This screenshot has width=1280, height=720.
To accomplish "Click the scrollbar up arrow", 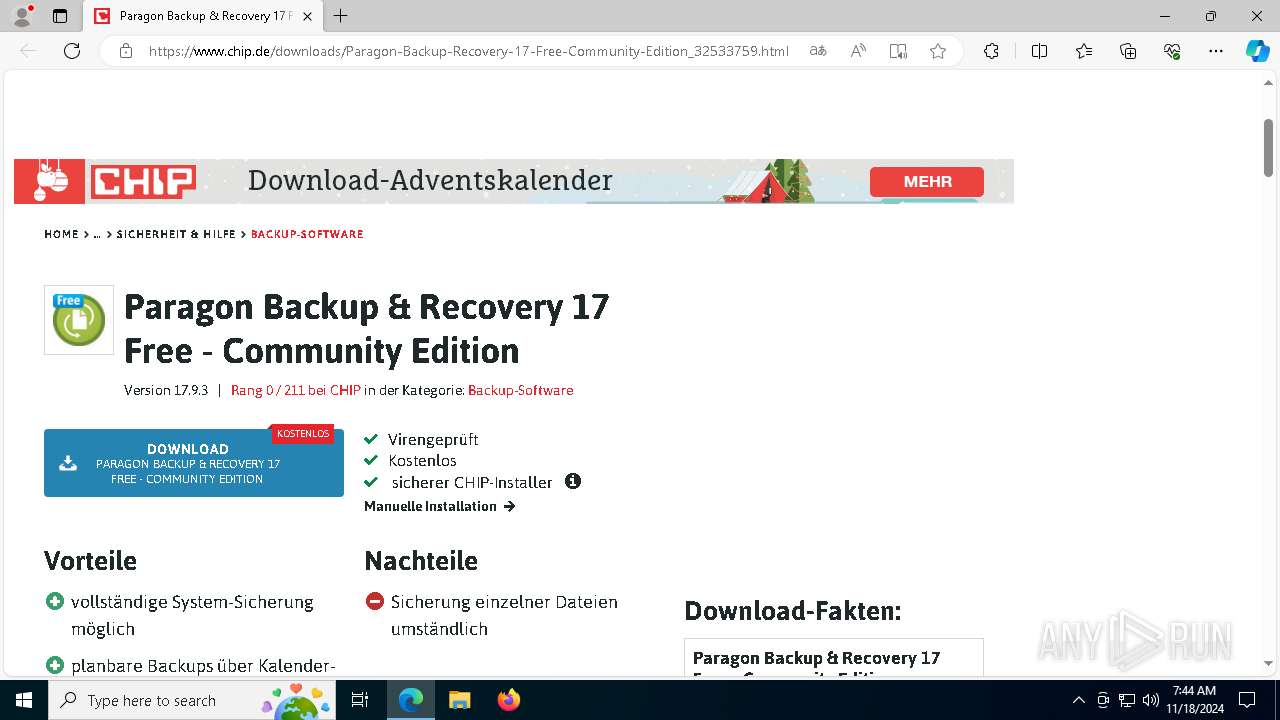I will [1268, 84].
